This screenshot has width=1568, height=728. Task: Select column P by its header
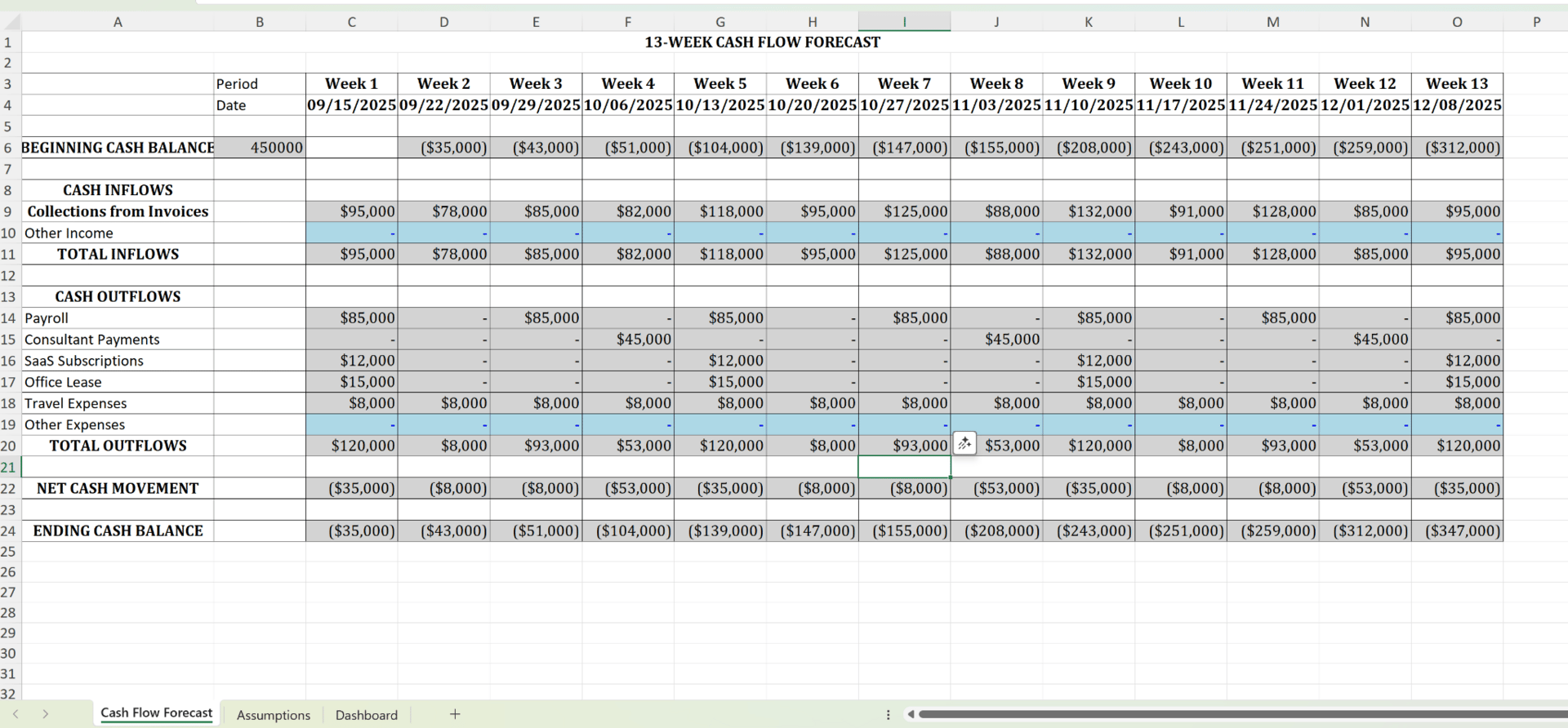click(1536, 22)
